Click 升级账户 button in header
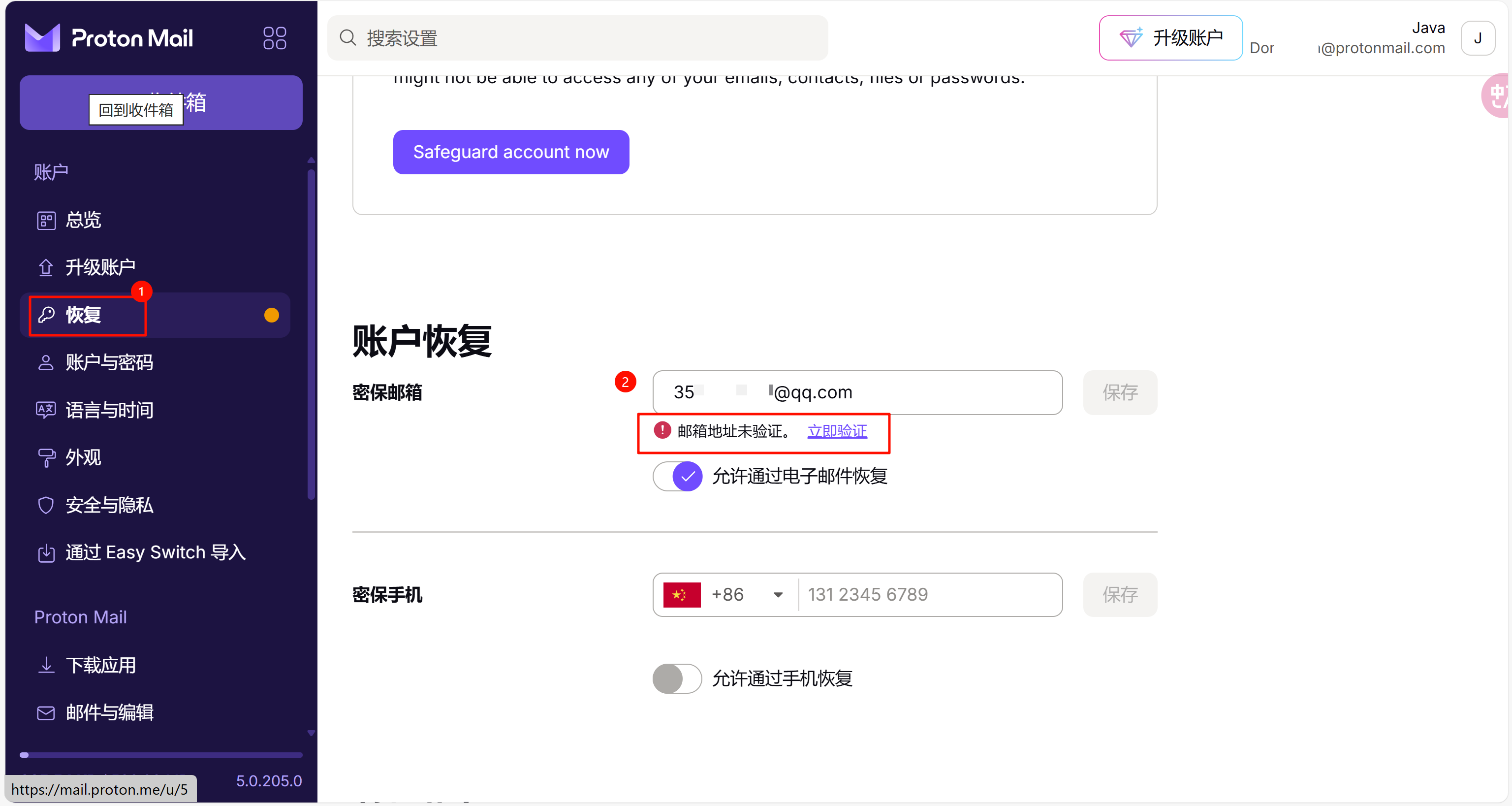 click(x=1170, y=37)
